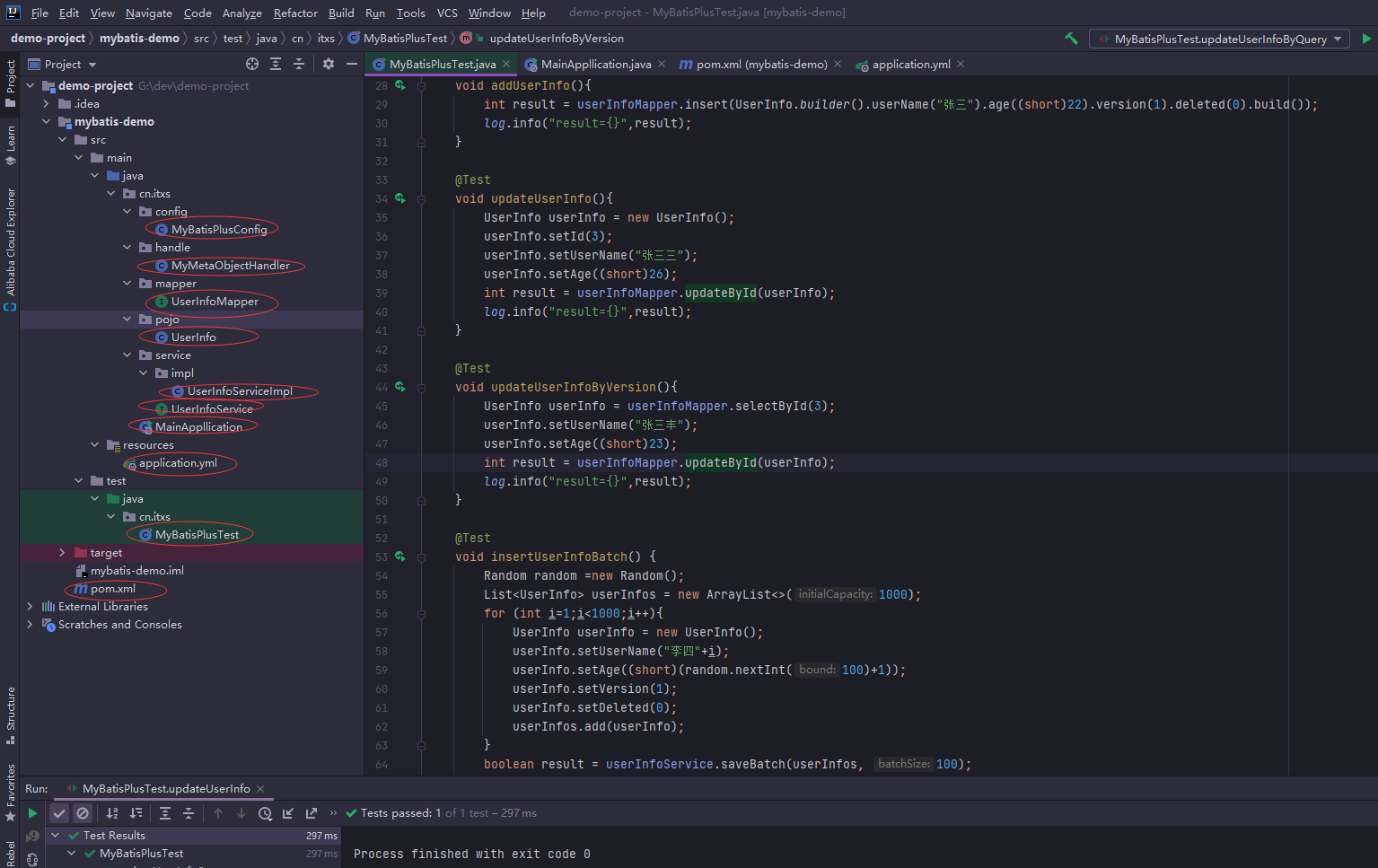Viewport: 1378px width, 868px height.
Task: Toggle the Project tool window side button
Action: click(x=10, y=83)
